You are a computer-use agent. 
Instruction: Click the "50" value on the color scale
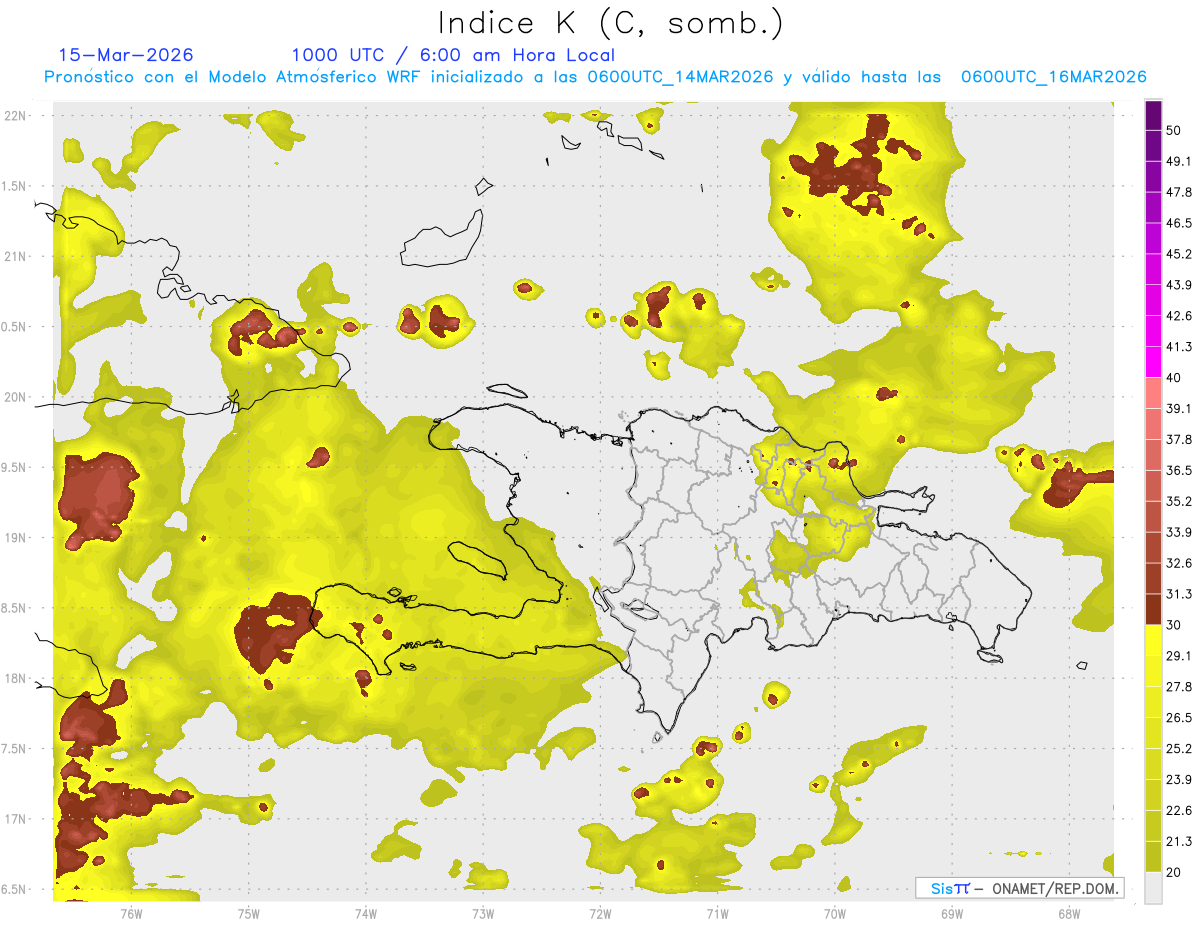(1176, 130)
